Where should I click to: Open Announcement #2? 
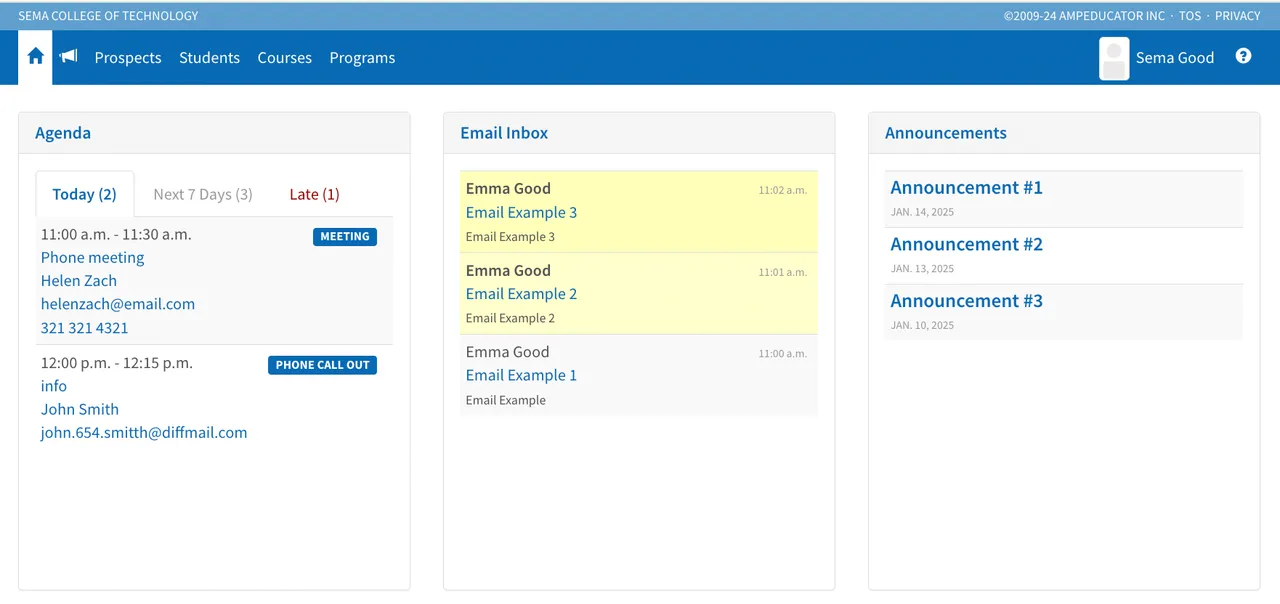tap(966, 244)
